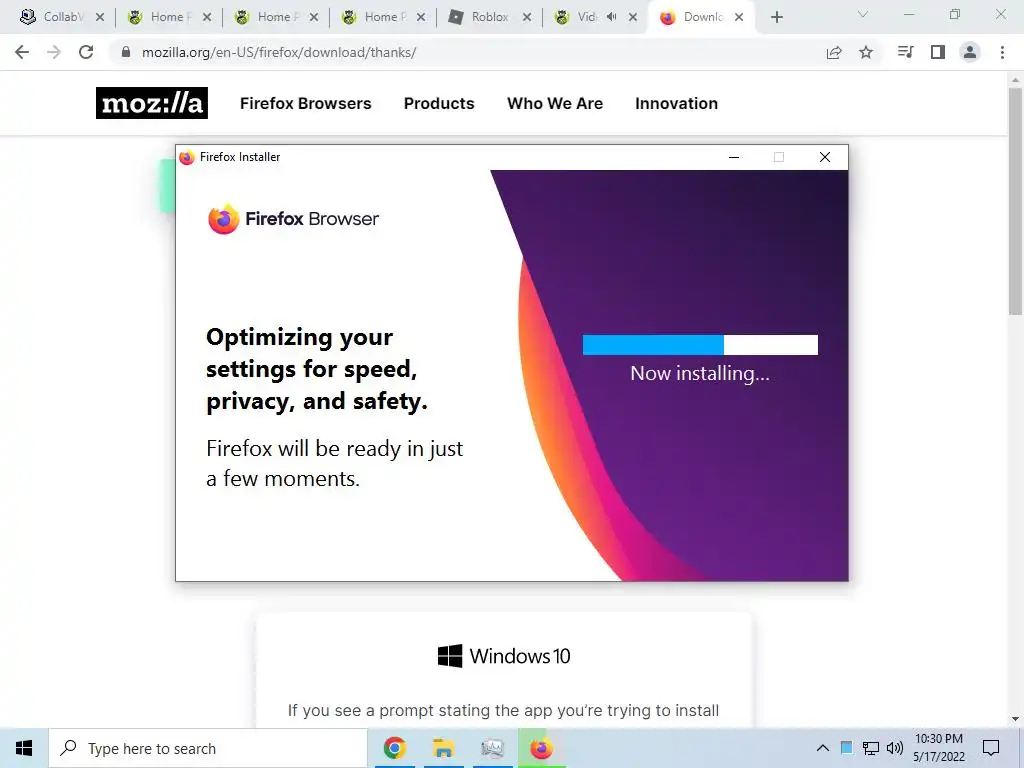This screenshot has height=768, width=1024.
Task: Open the media control icon in toolbar
Action: (x=905, y=52)
